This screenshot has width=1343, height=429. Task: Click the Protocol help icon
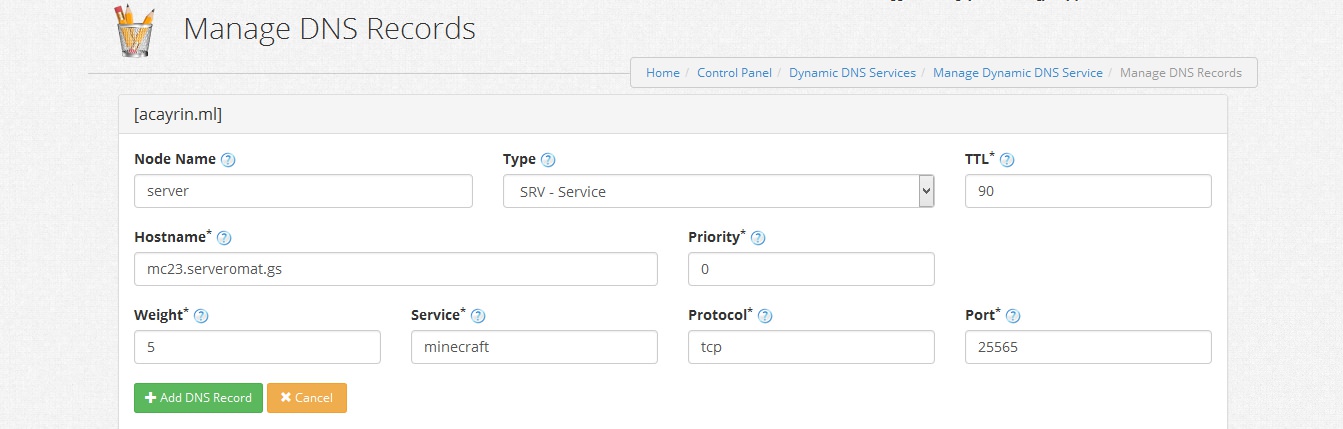pyautogui.click(x=765, y=316)
